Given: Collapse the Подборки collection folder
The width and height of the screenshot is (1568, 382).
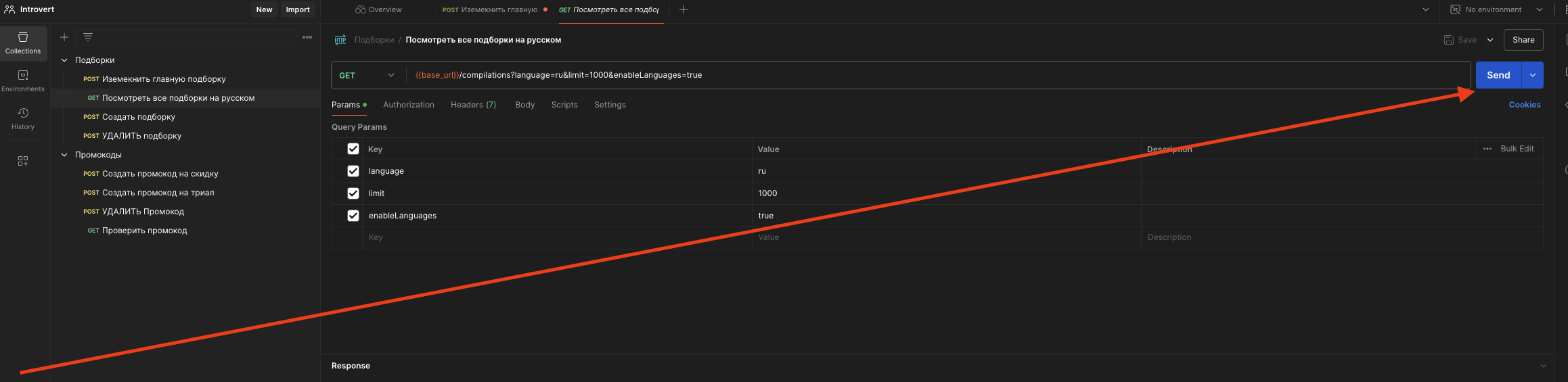Looking at the screenshot, I should coord(64,60).
